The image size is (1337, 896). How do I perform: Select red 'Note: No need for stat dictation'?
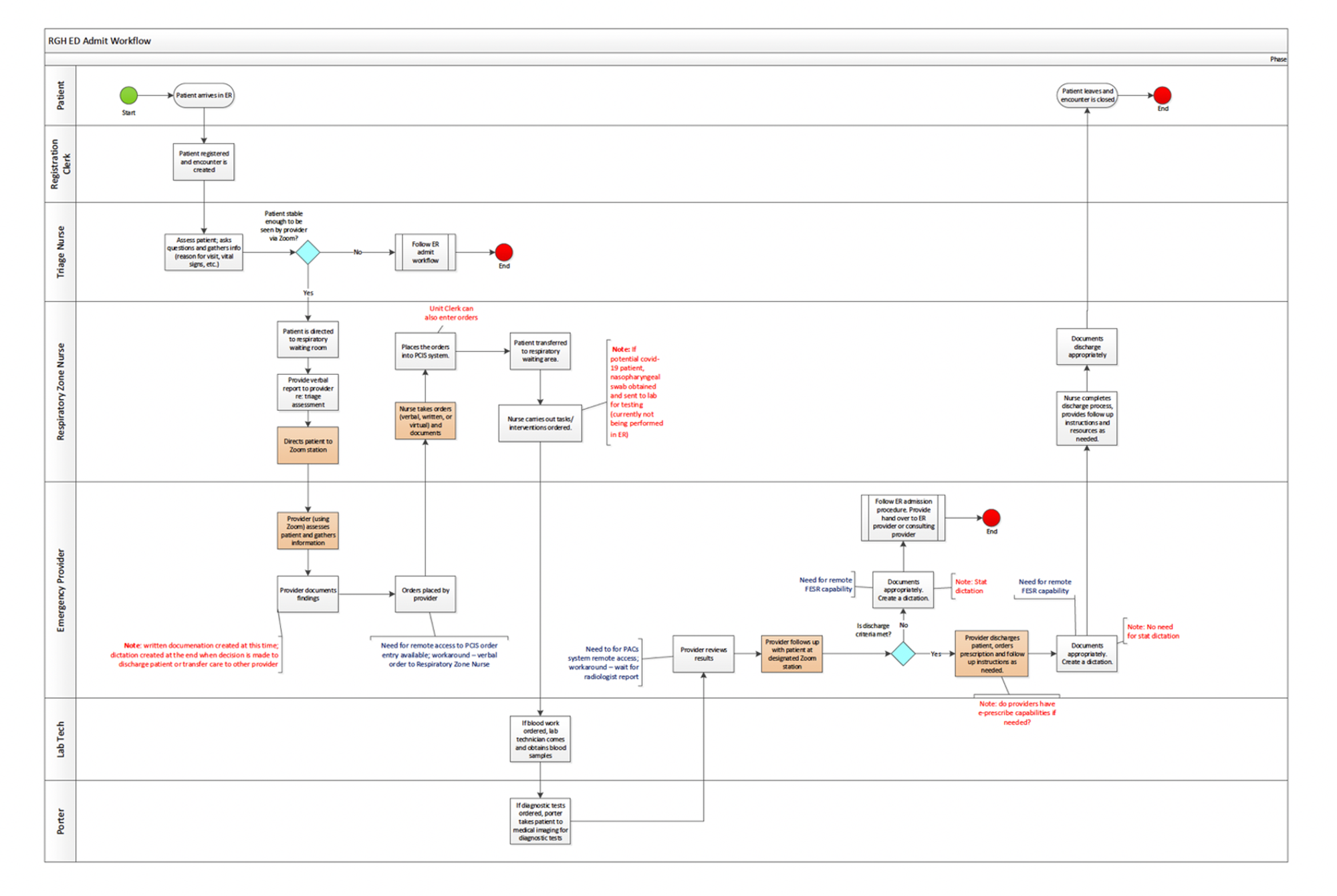(1153, 631)
